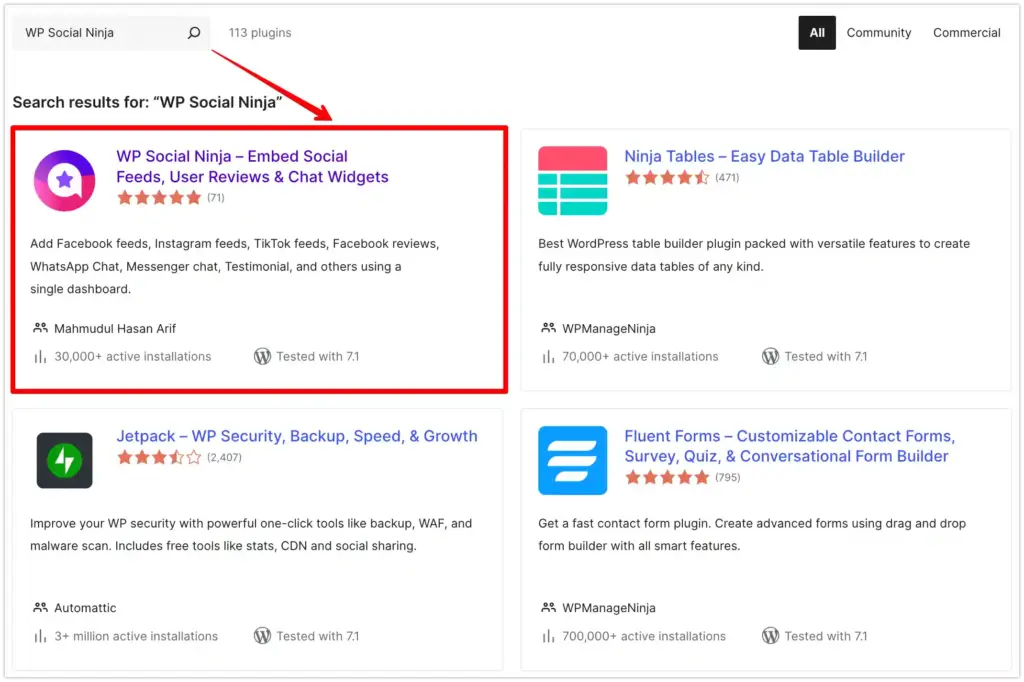Switch to the Community filter tab
Image resolution: width=1024 pixels, height=682 pixels.
click(878, 33)
